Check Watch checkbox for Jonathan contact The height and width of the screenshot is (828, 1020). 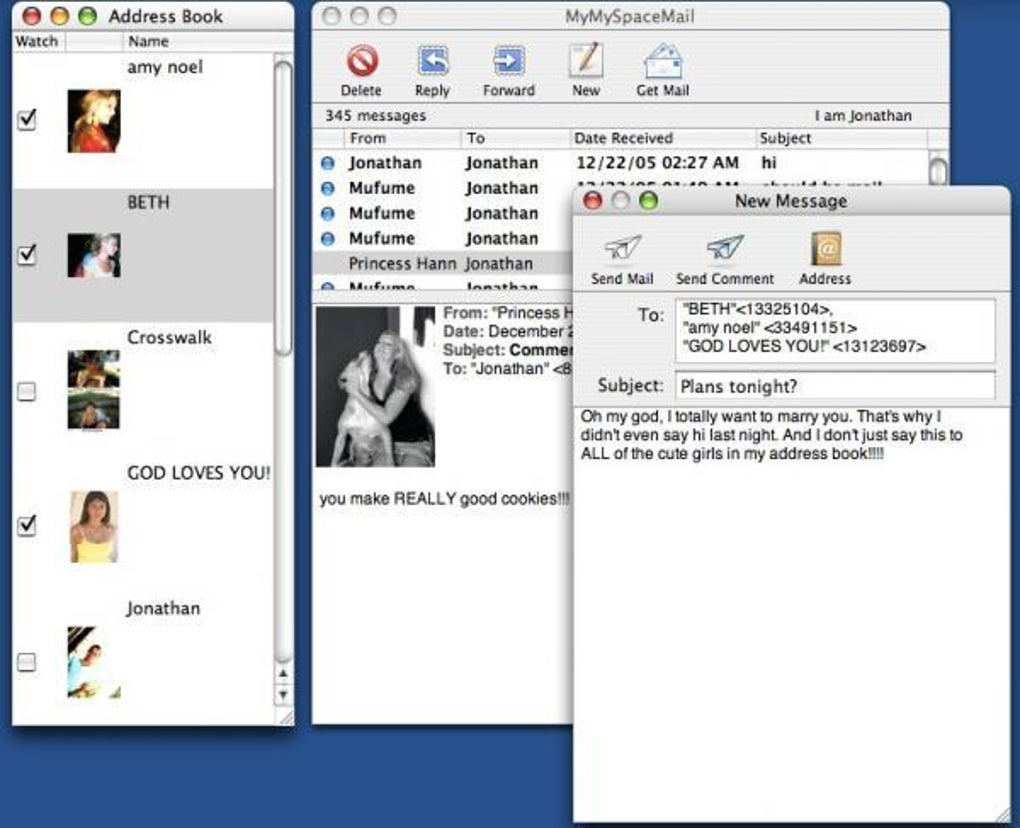[x=27, y=662]
